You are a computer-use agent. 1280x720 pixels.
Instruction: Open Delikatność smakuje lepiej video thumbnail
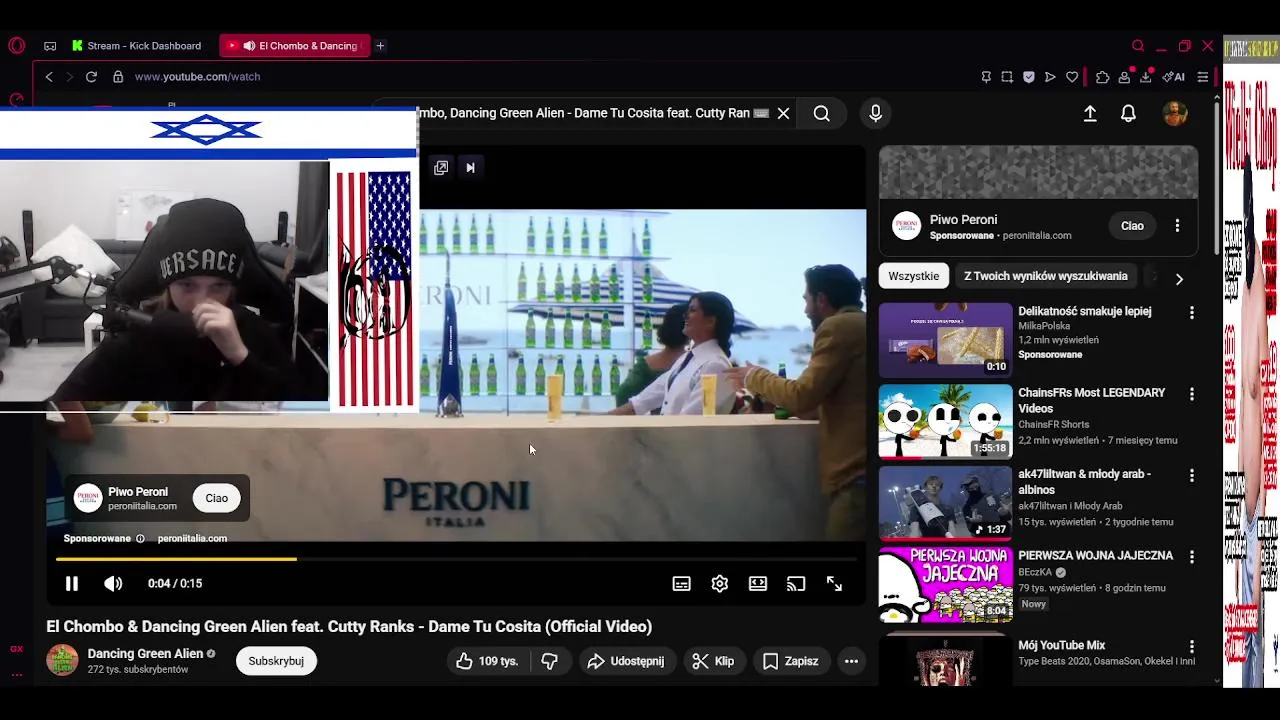tap(945, 339)
